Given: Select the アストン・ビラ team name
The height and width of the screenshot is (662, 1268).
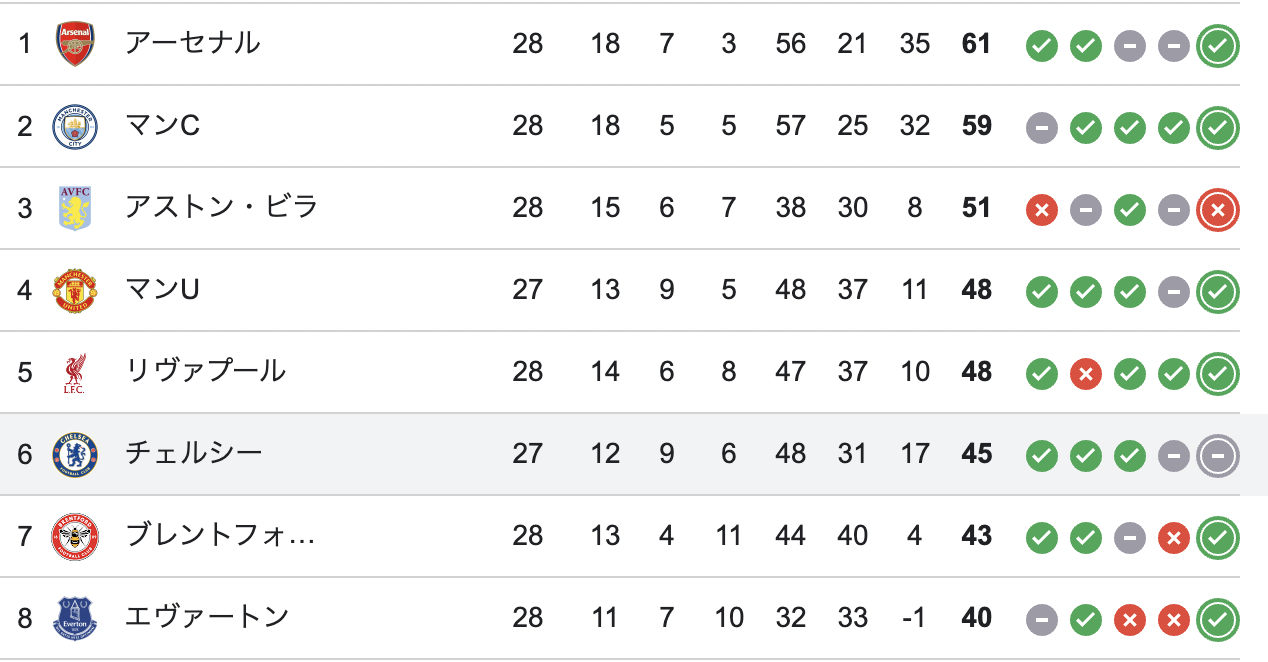Looking at the screenshot, I should pyautogui.click(x=221, y=208).
